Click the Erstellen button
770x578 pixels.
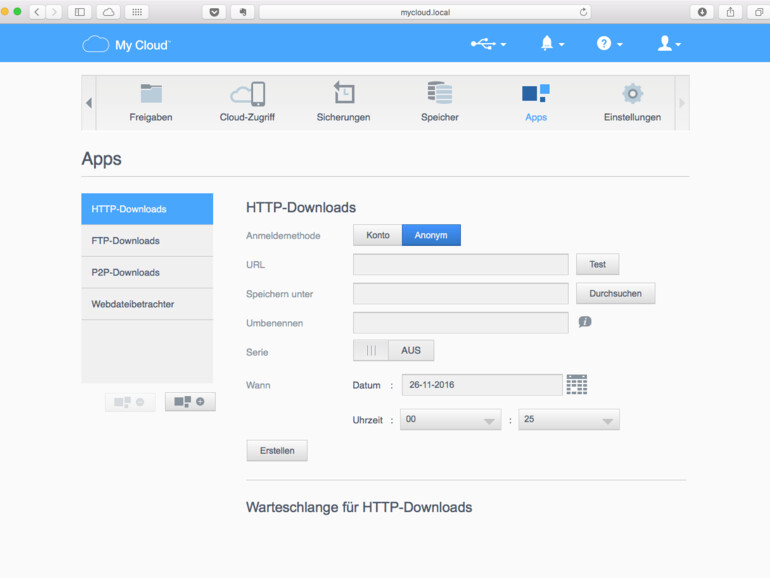pos(277,450)
